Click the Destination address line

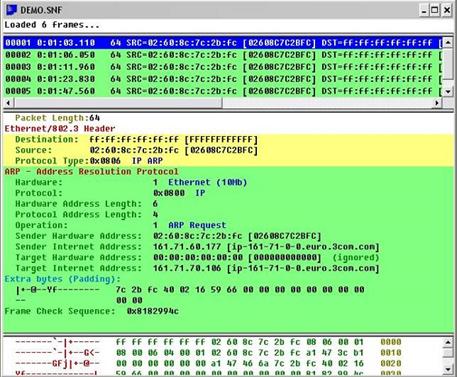click(x=136, y=139)
